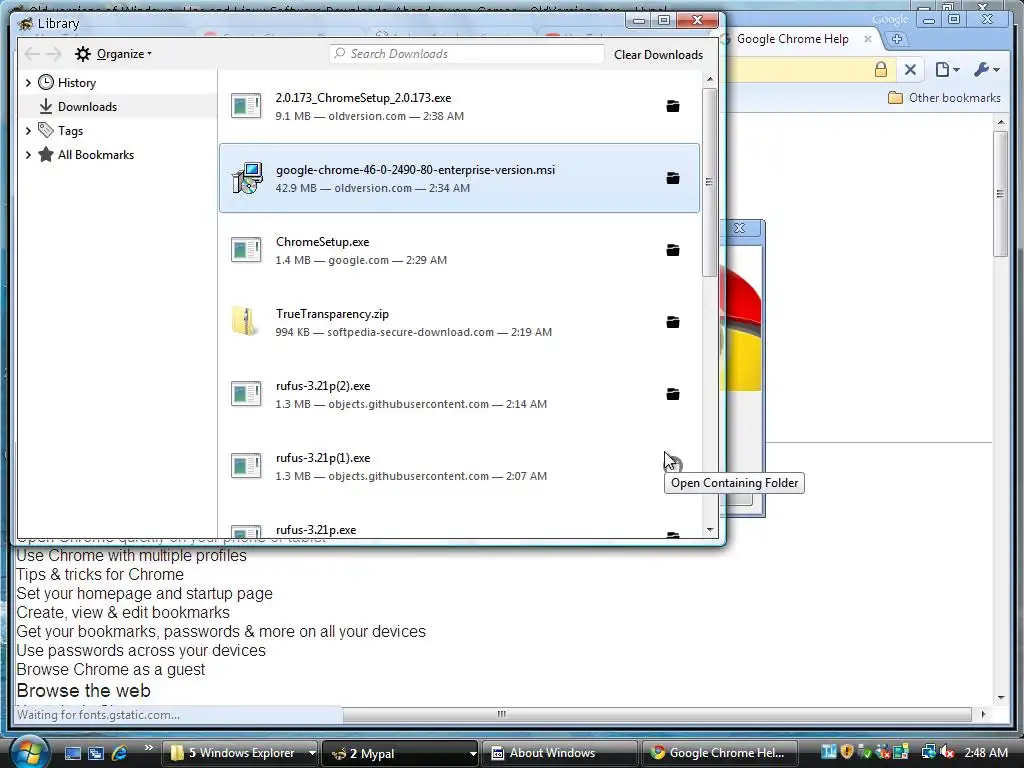Select Downloads in Library sidebar
The width and height of the screenshot is (1024, 768).
click(x=119, y=106)
